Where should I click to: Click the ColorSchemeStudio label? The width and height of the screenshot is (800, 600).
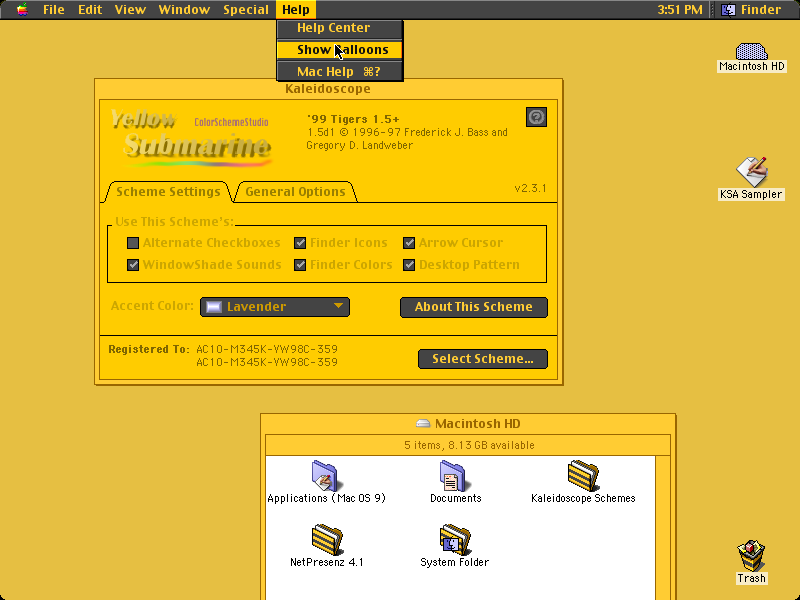[x=231, y=122]
